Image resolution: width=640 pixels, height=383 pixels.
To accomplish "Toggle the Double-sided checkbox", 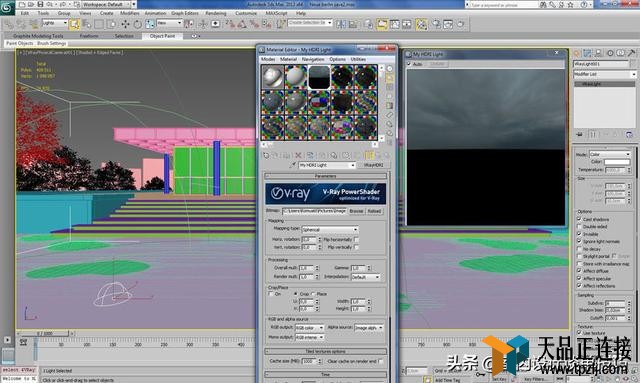I will point(579,226).
